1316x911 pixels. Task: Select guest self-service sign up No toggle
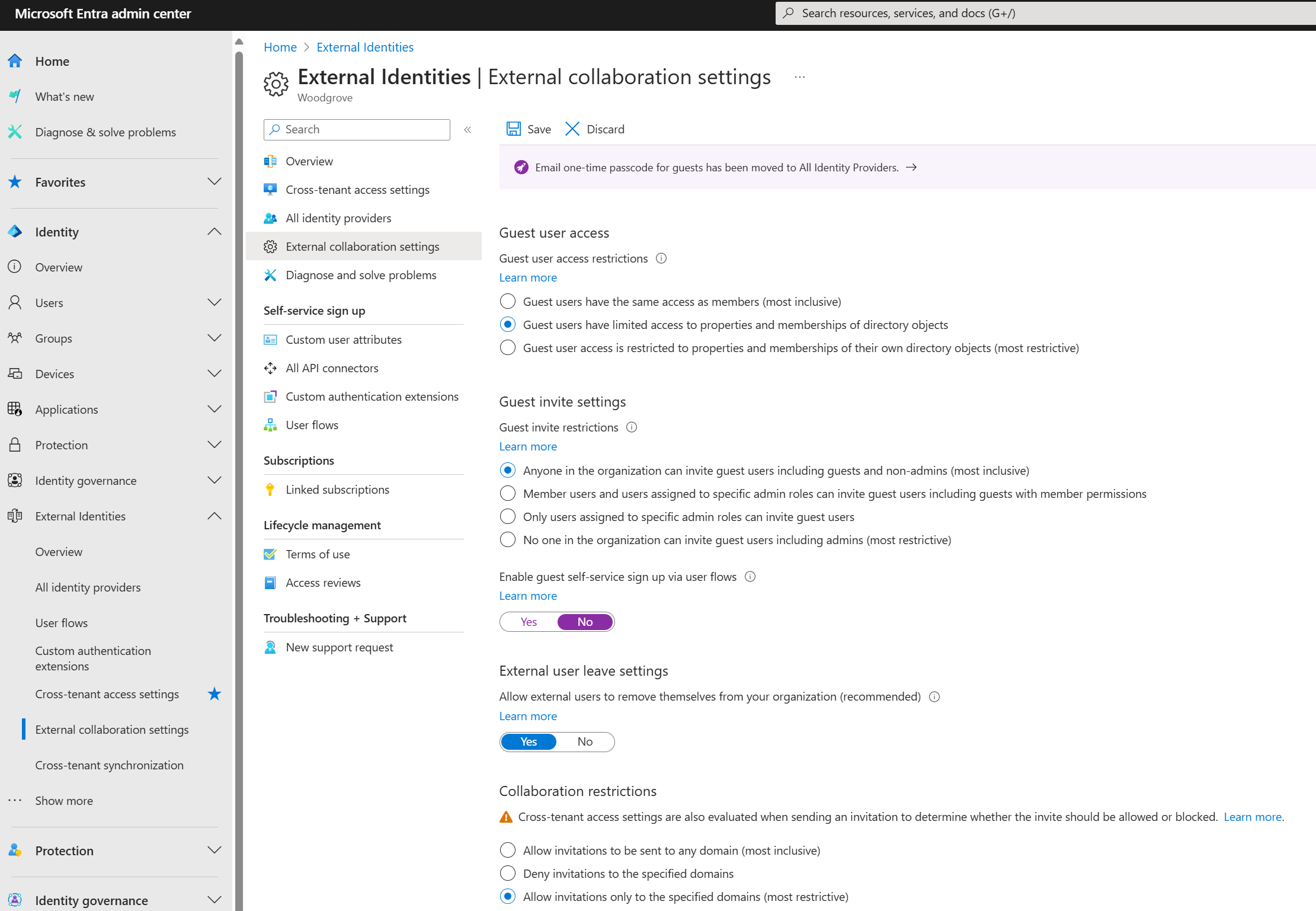584,621
